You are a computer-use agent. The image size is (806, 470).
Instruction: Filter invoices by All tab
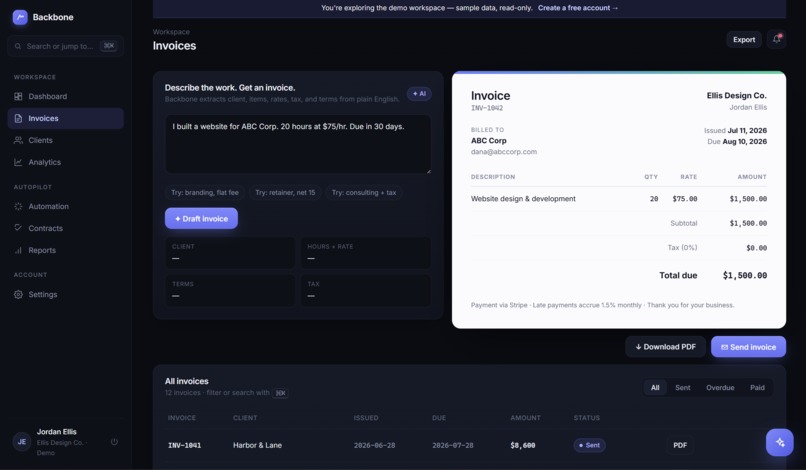click(655, 388)
